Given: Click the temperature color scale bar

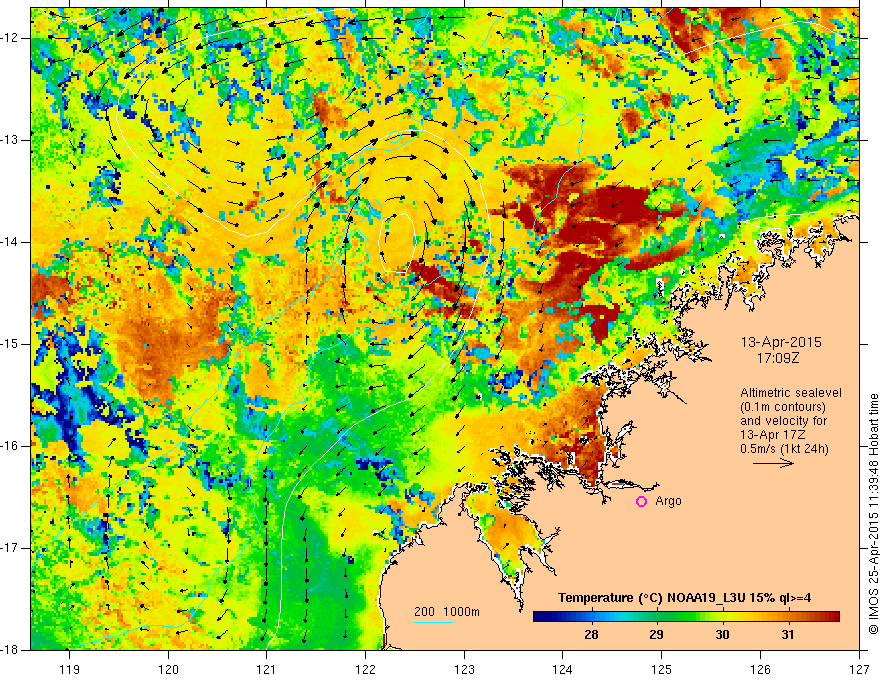Looking at the screenshot, I should 686,617.
